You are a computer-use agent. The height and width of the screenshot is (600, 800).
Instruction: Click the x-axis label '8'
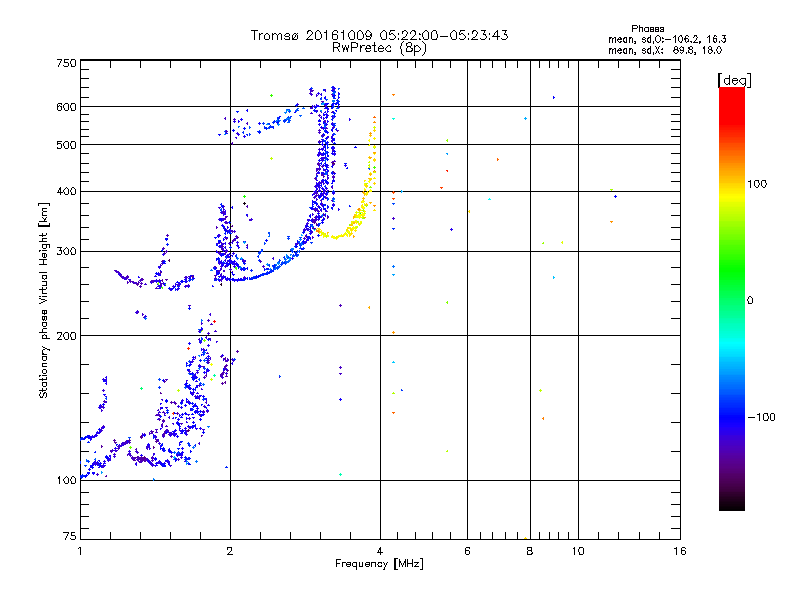click(530, 551)
